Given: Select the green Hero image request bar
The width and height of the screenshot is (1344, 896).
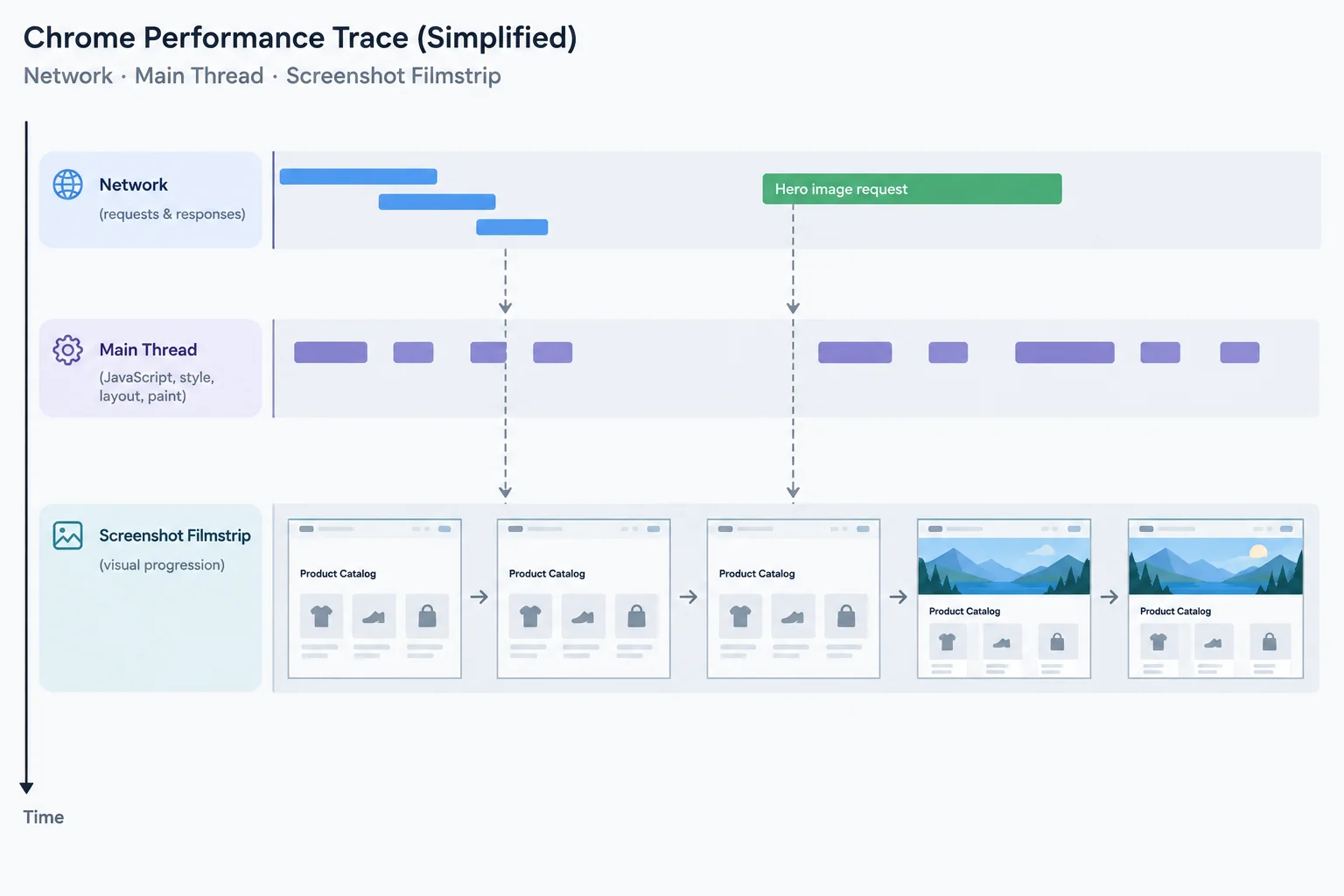Looking at the screenshot, I should click(x=912, y=189).
